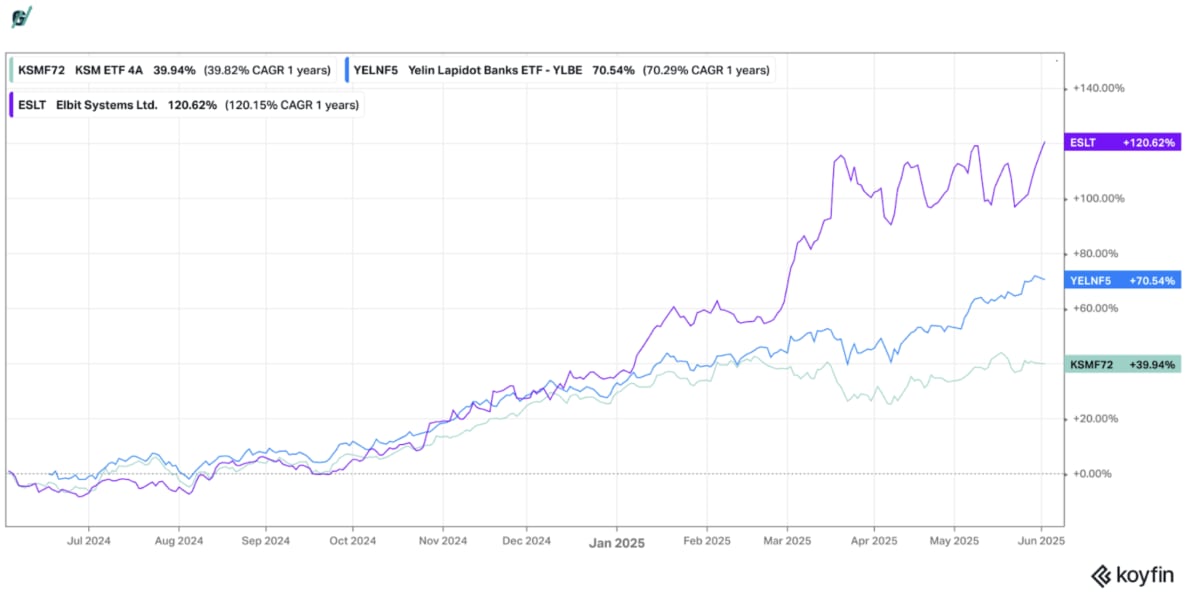Click the bold 'Jan 2025' date axis label
1200x603 pixels.
tap(617, 543)
